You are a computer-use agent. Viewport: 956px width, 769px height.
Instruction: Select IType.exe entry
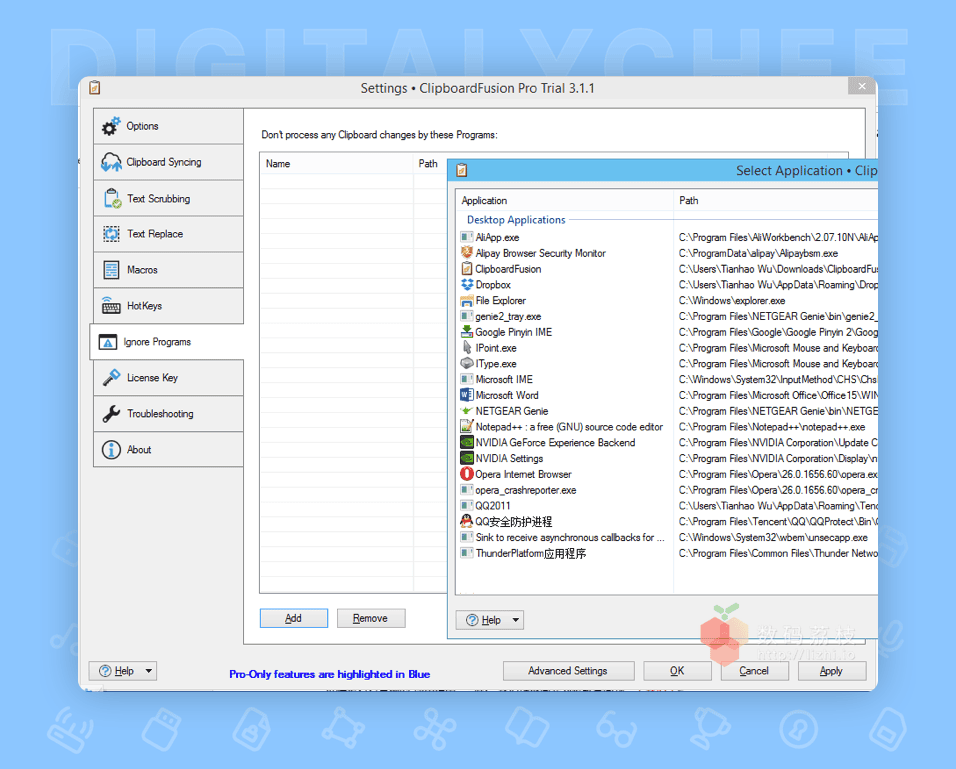point(496,364)
